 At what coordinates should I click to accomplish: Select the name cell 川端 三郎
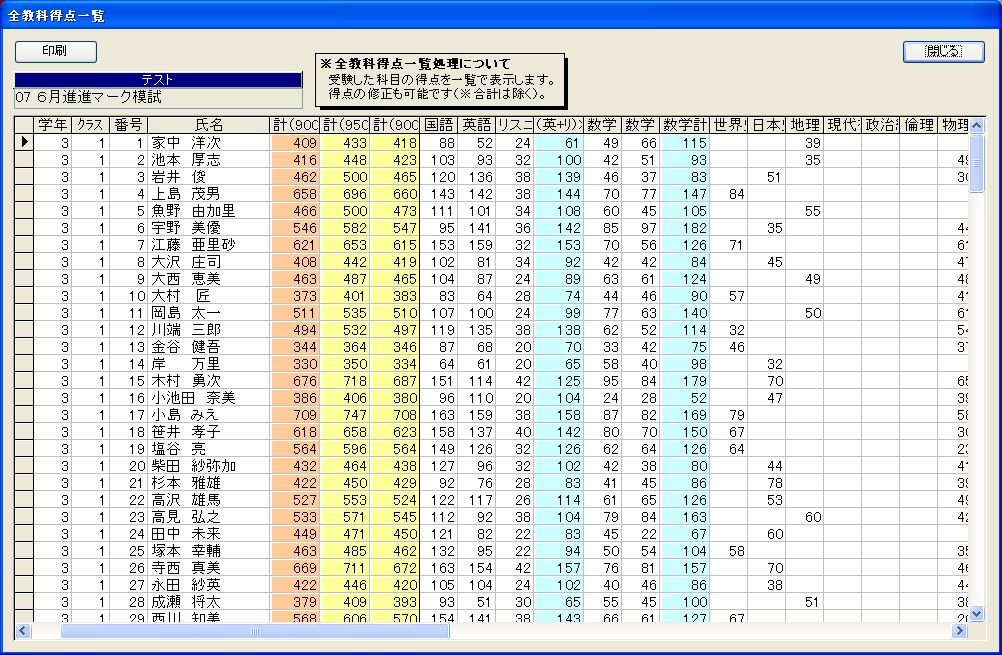coord(208,330)
